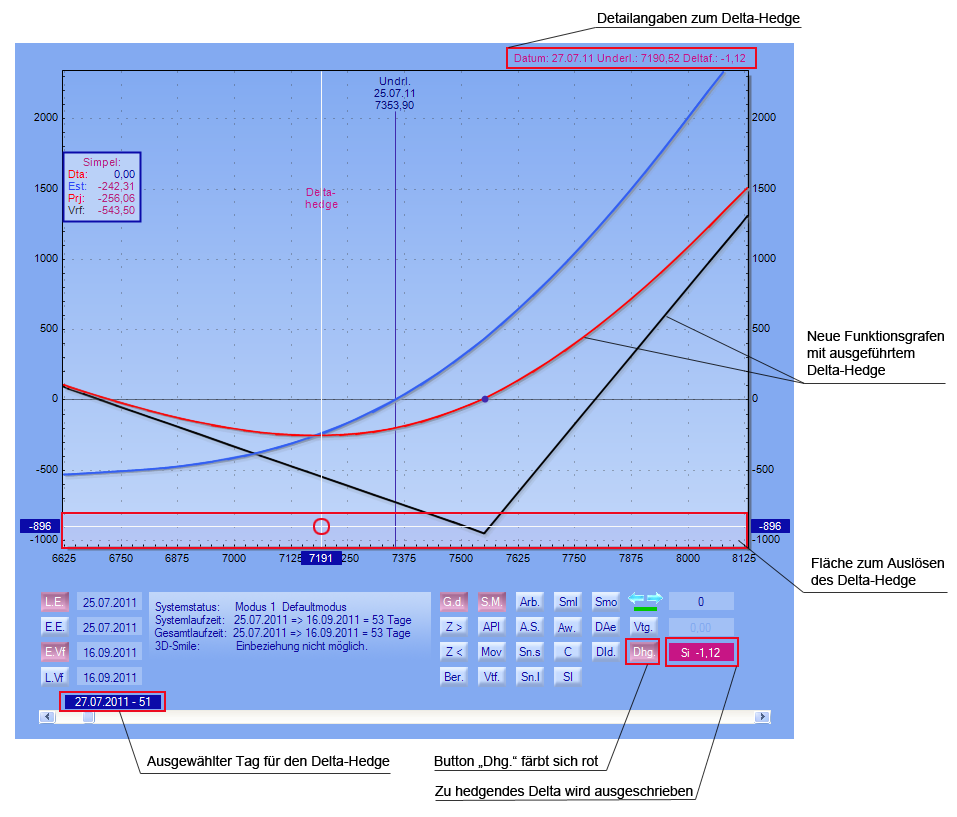Click the L.Vf date button
This screenshot has height=817, width=957.
(54, 677)
